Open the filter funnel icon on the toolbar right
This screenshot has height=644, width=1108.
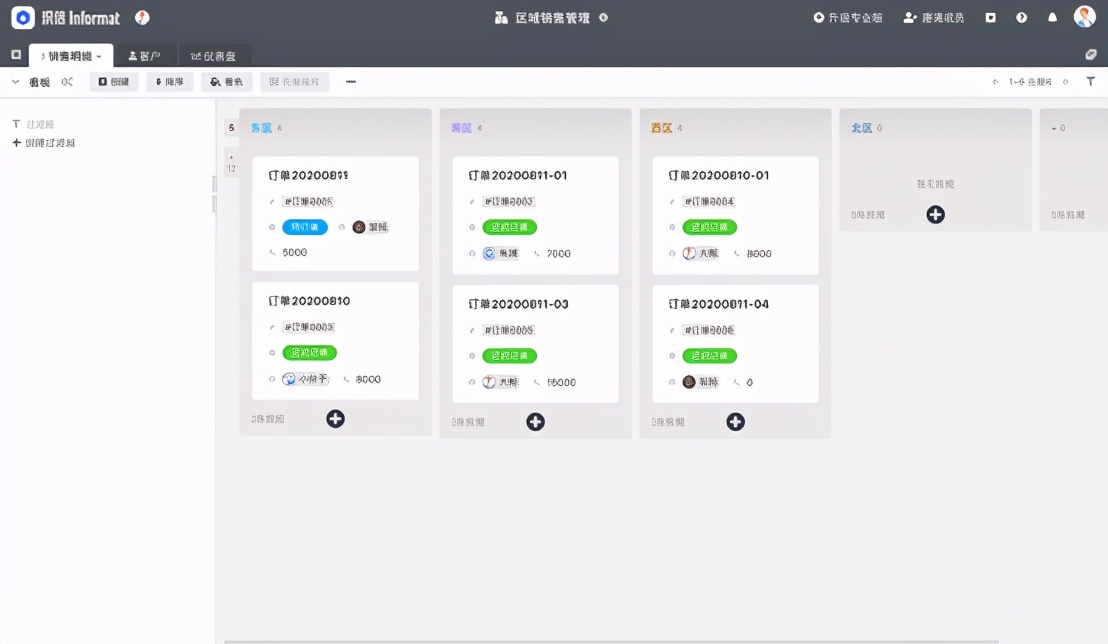coord(1090,81)
